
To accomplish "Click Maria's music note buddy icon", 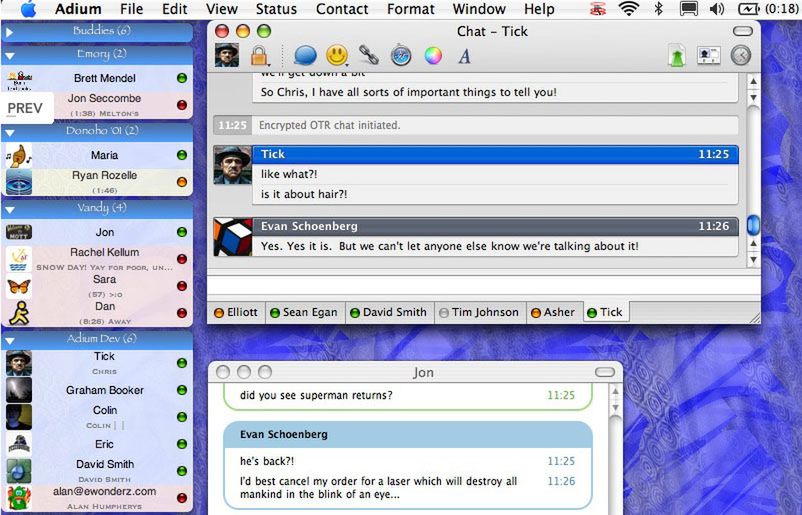I will coord(19,155).
